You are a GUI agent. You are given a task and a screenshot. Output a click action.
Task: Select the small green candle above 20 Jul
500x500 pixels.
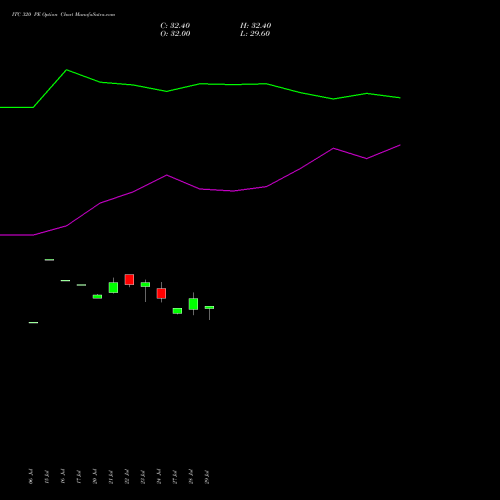[x=97, y=297]
